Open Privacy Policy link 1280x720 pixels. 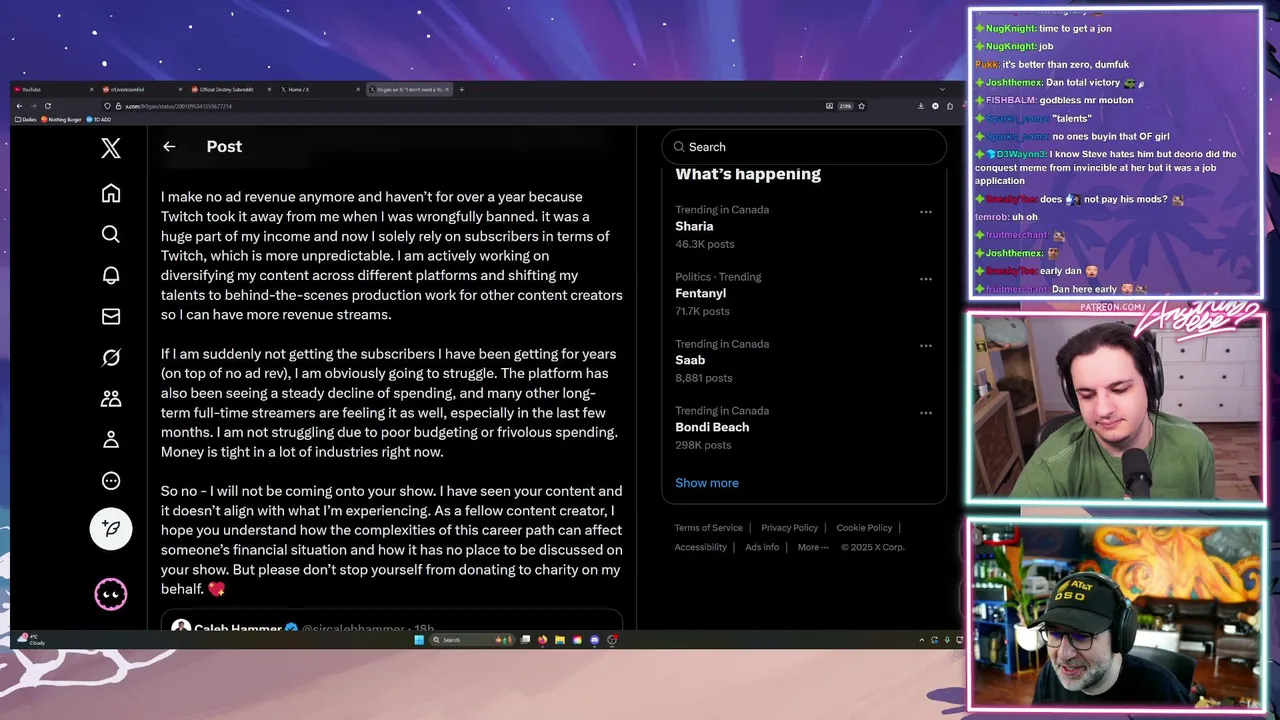pos(789,528)
